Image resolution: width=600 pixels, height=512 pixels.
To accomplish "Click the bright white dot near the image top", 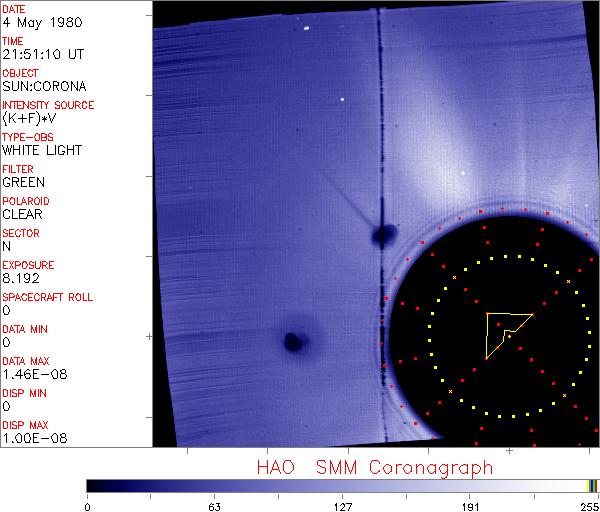I will [343, 99].
